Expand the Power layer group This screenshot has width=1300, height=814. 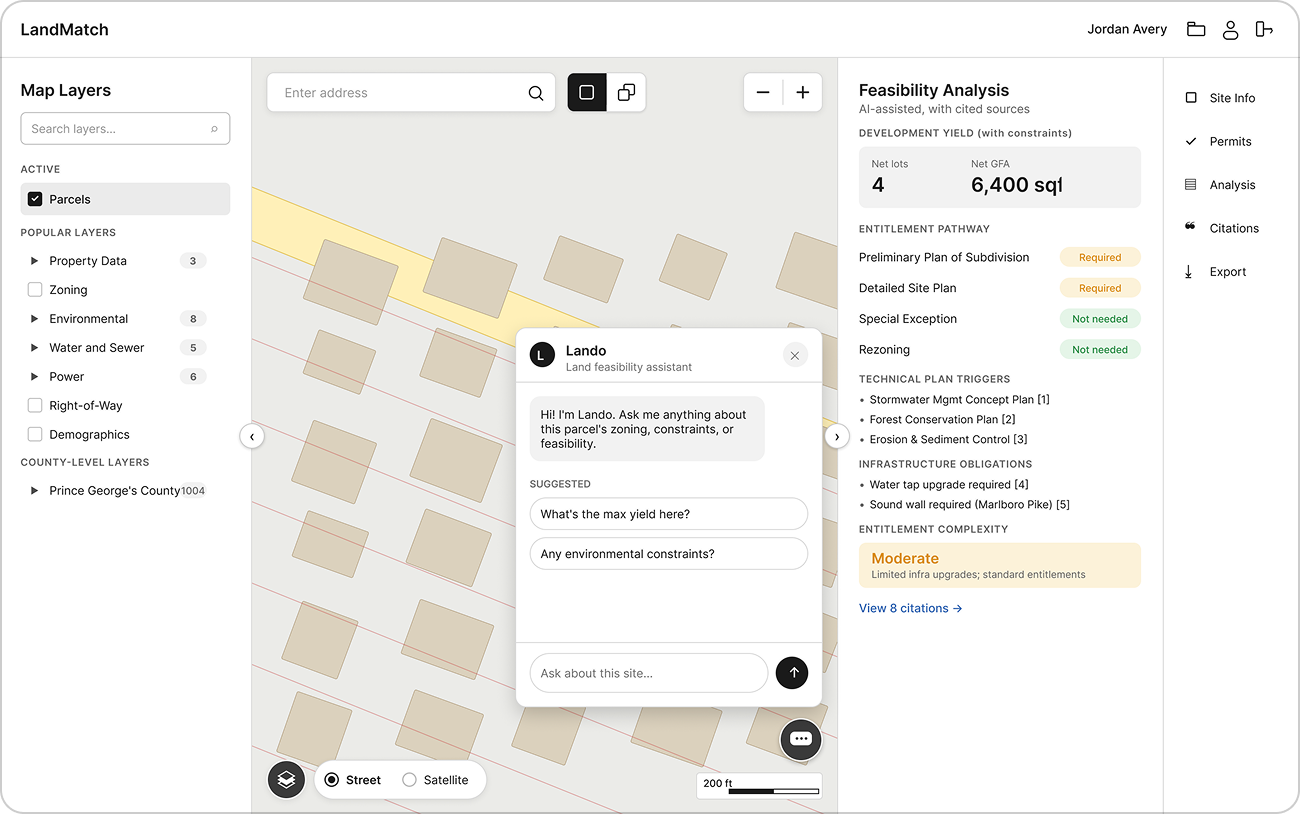(x=35, y=377)
